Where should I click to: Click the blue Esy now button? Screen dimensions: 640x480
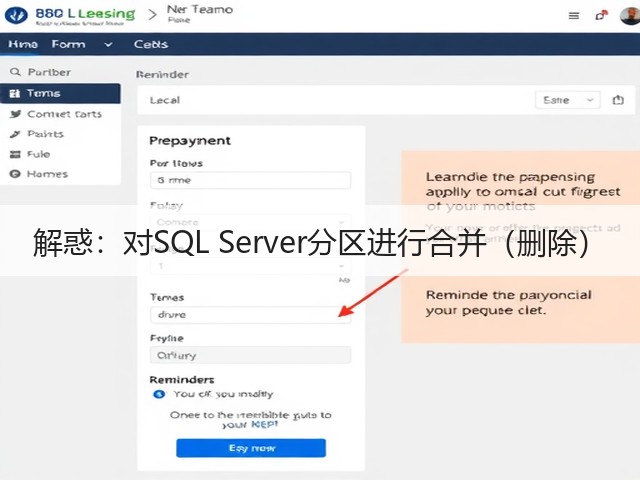pyautogui.click(x=251, y=448)
